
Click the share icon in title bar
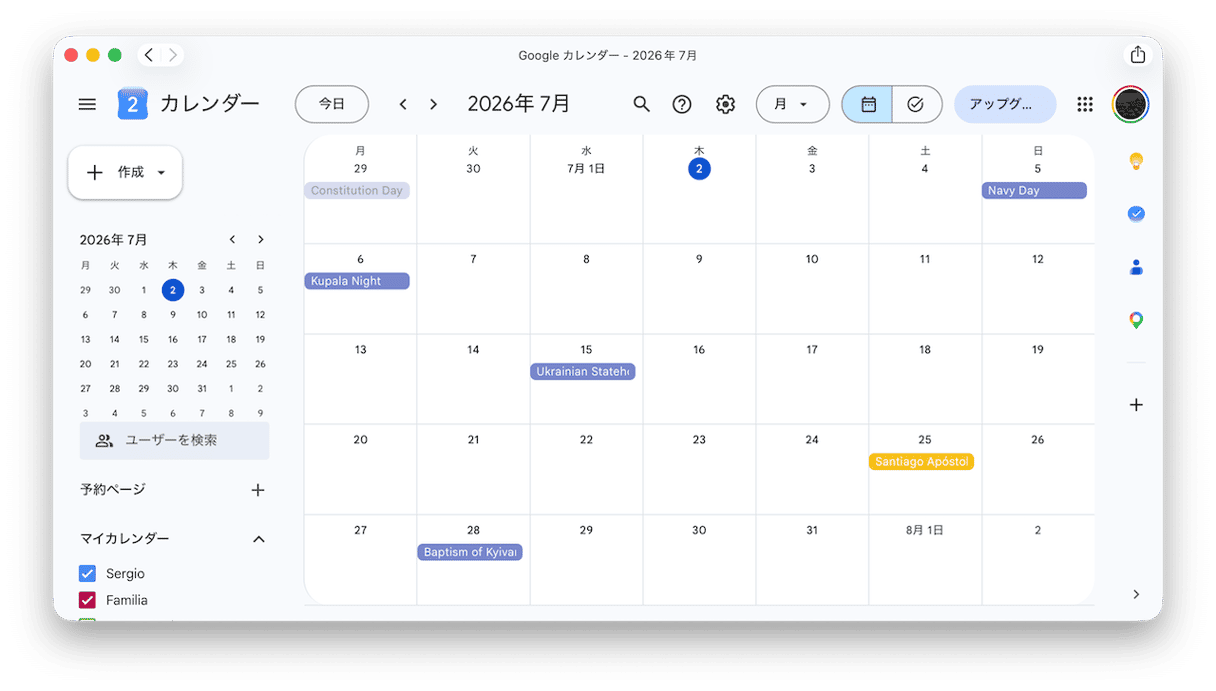1138,55
